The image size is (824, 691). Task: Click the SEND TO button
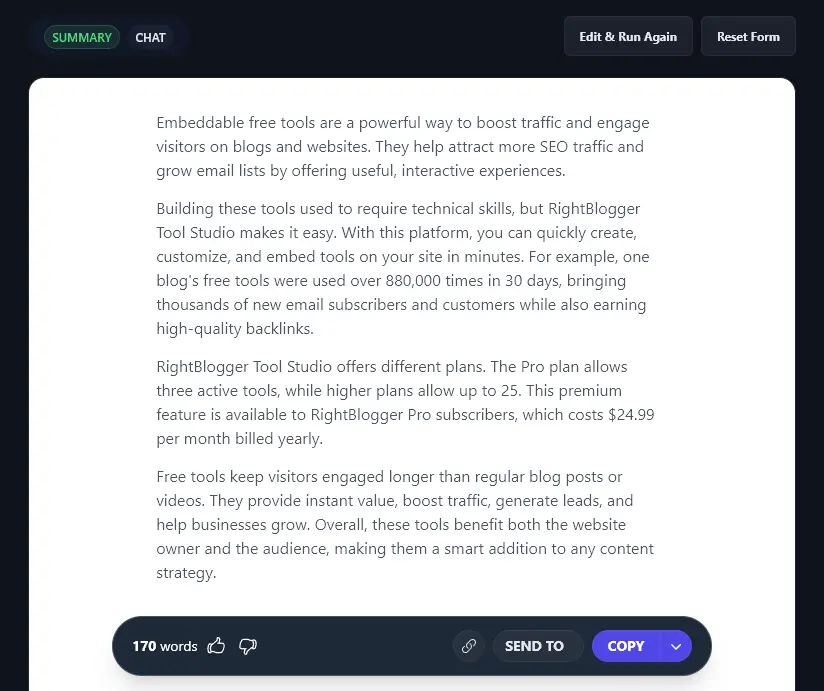(534, 646)
